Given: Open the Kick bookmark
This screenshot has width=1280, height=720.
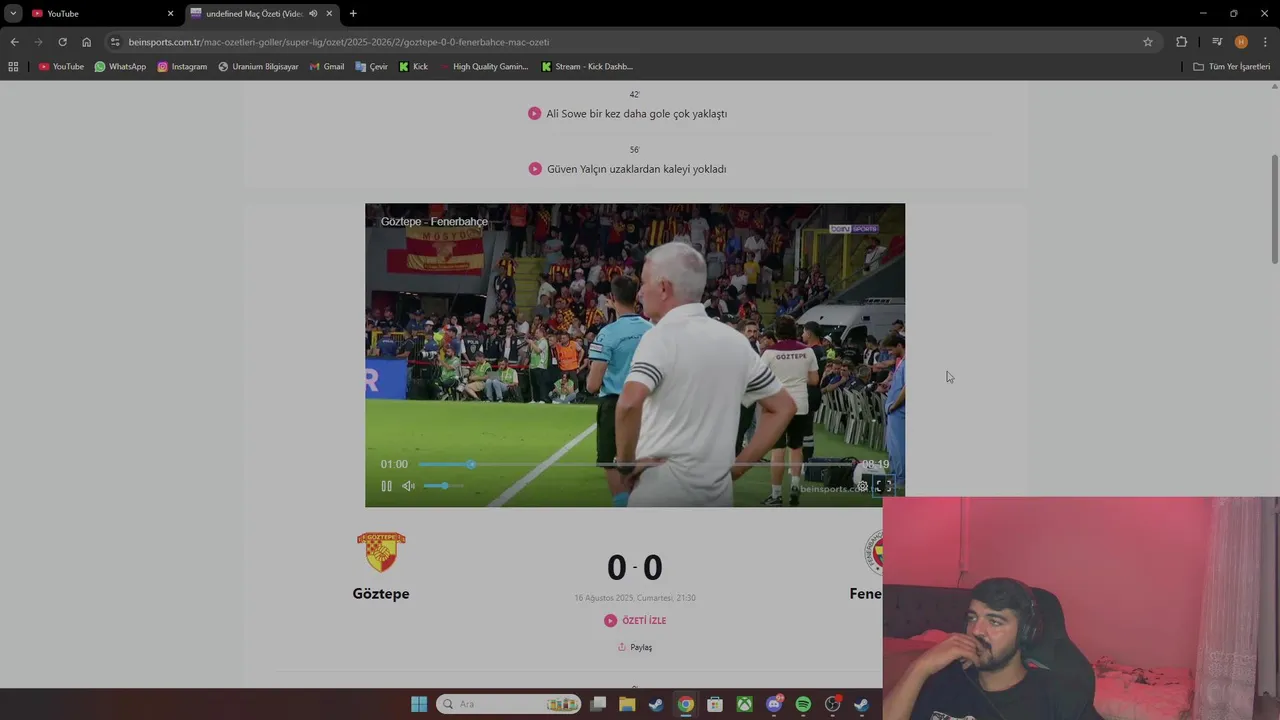Looking at the screenshot, I should point(413,67).
